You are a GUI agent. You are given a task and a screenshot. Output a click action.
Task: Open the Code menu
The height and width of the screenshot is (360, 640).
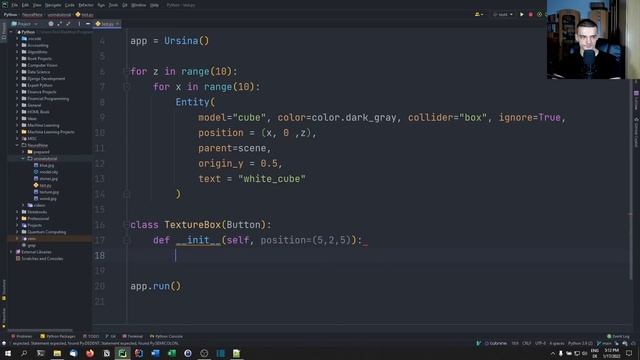click(69, 5)
